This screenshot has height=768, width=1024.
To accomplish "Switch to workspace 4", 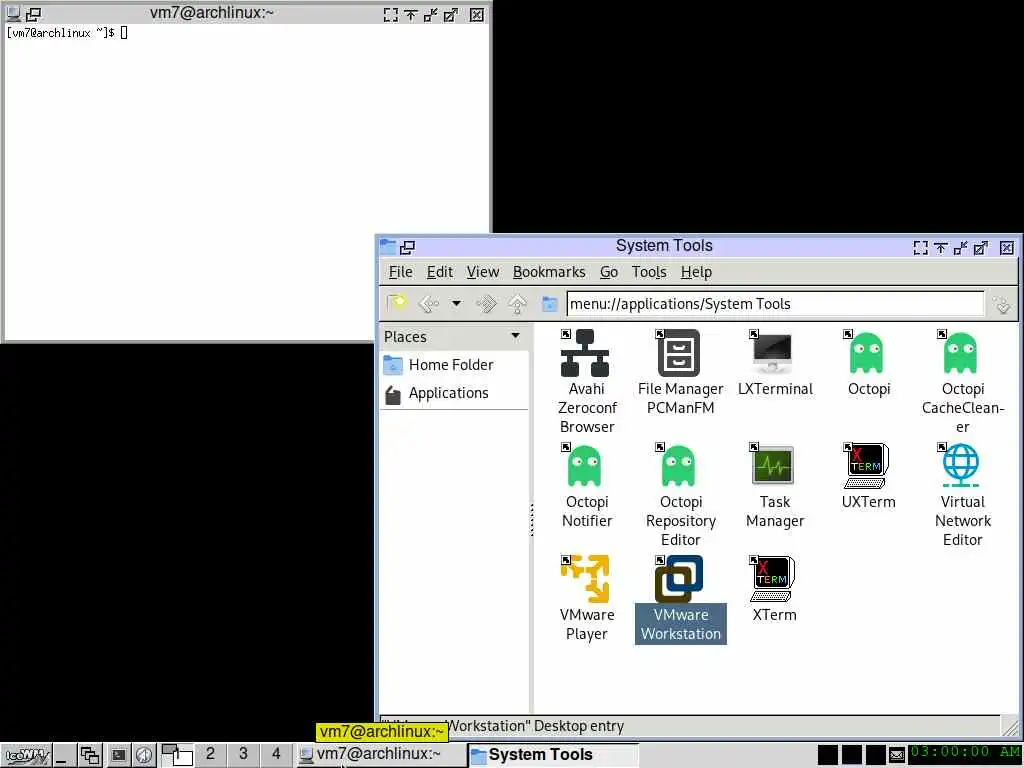I will tap(276, 755).
